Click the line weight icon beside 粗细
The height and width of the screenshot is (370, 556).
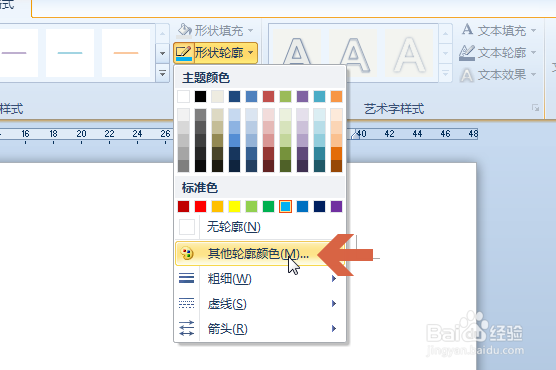pos(187,278)
